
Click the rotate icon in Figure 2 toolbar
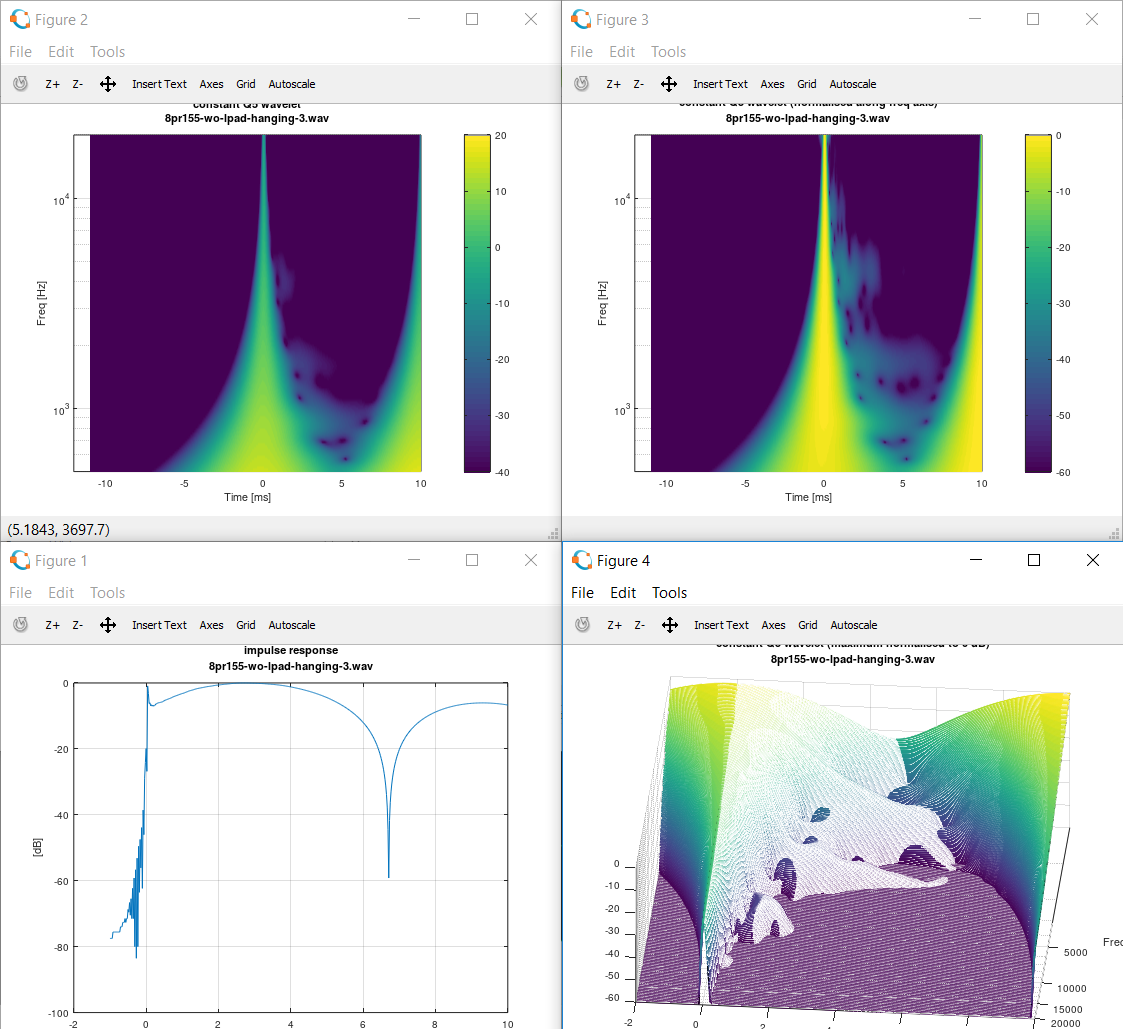tap(21, 84)
